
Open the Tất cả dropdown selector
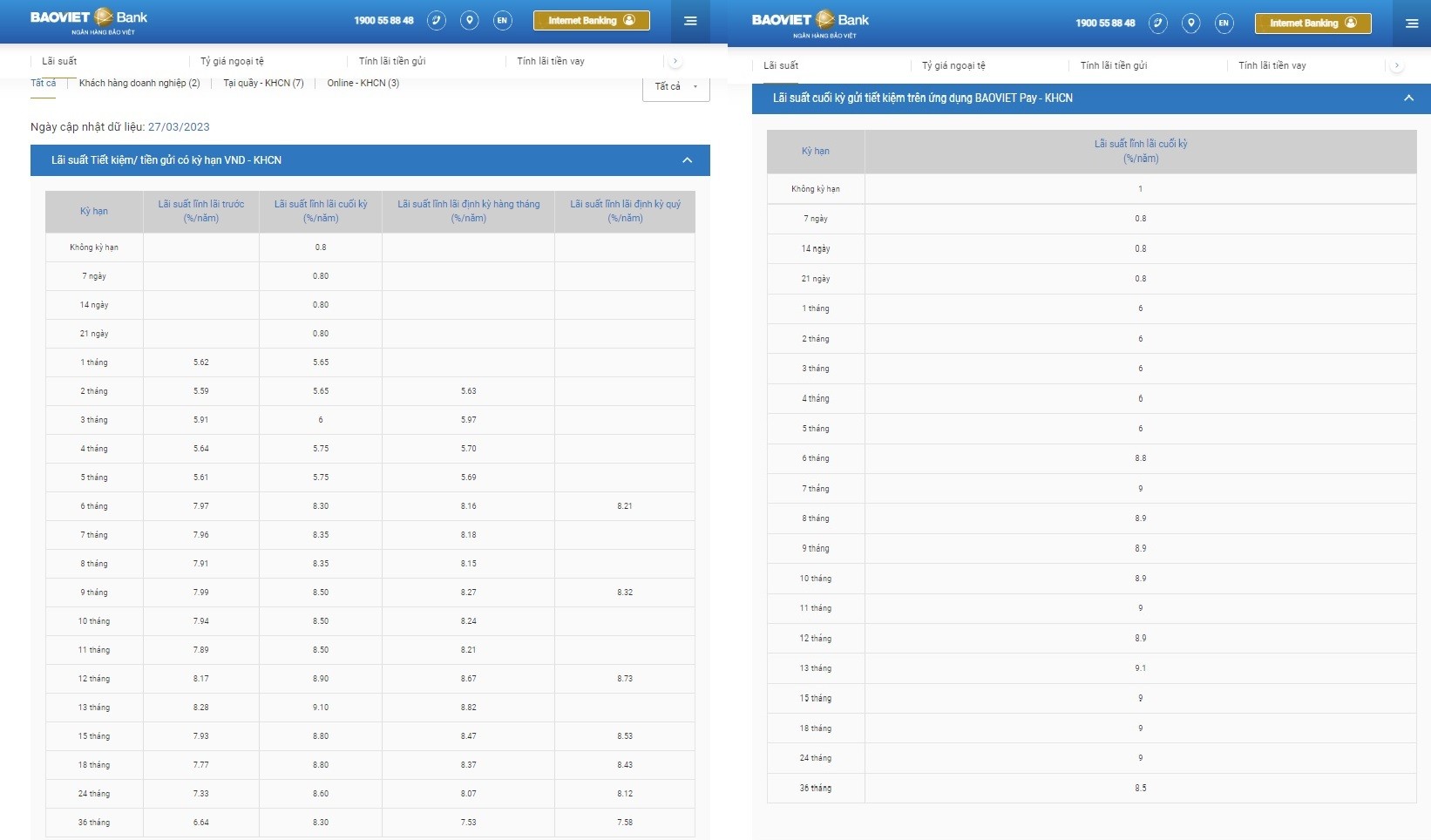676,87
